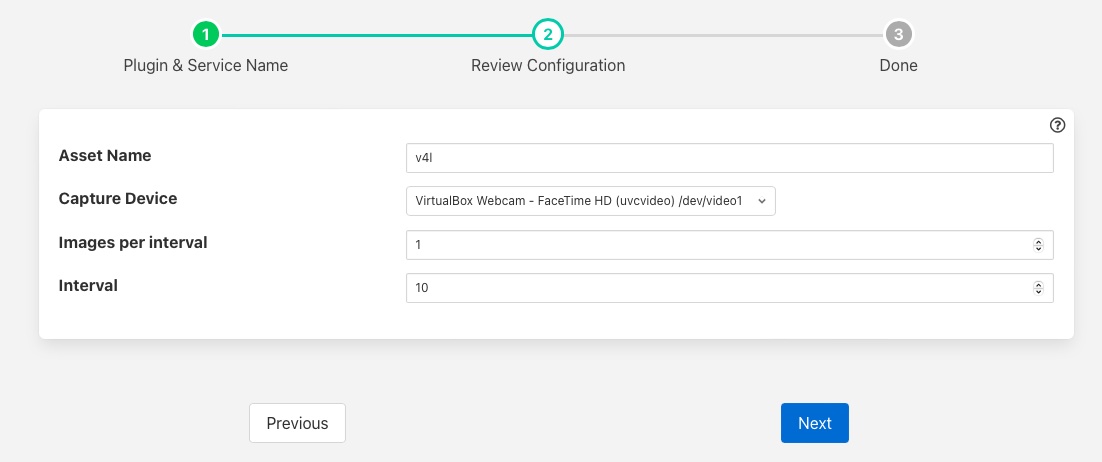This screenshot has height=462, width=1102.
Task: Click the chevron arrow on the Capture Device selector
Action: click(762, 201)
